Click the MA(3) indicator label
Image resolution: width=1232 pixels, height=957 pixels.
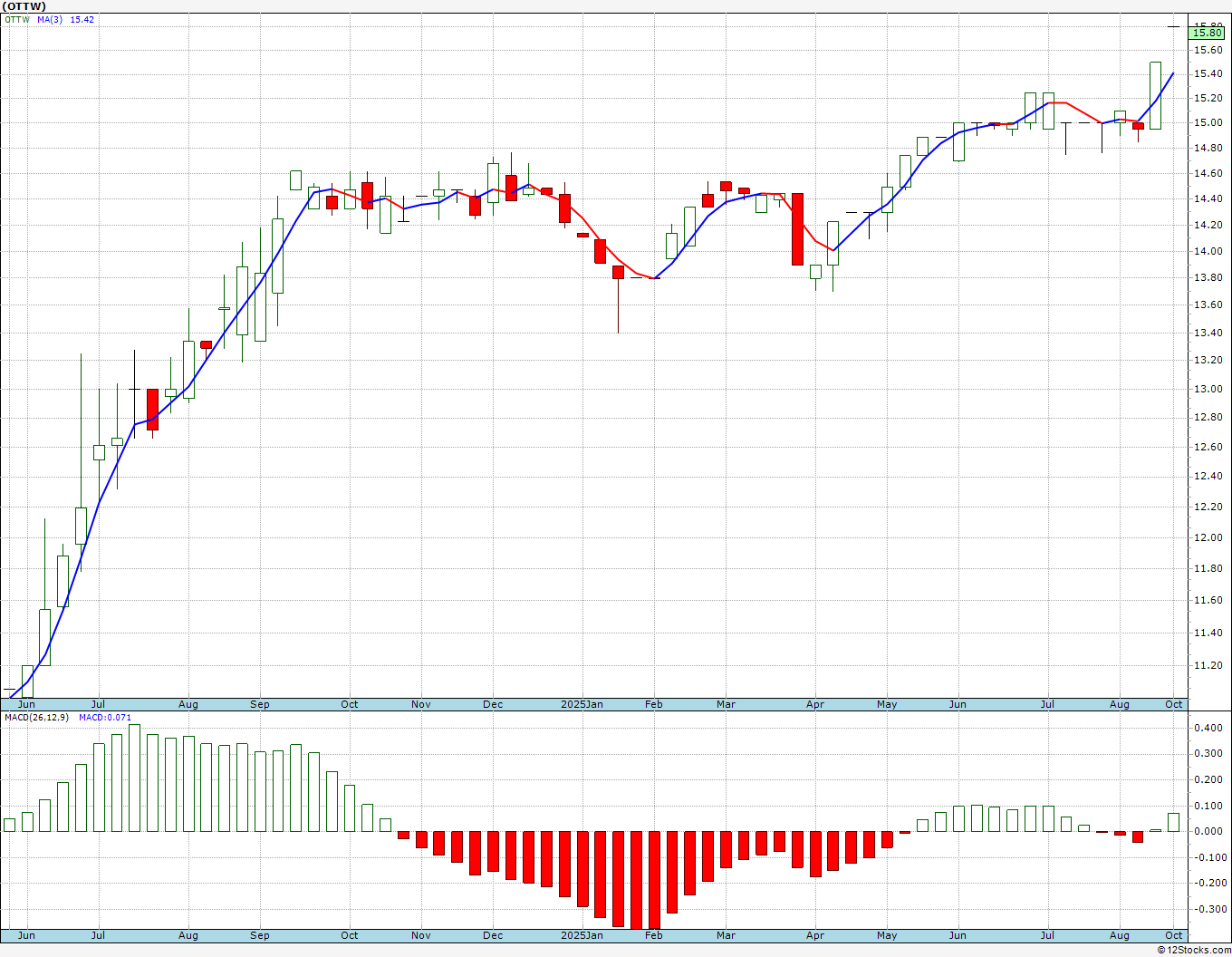click(x=50, y=19)
